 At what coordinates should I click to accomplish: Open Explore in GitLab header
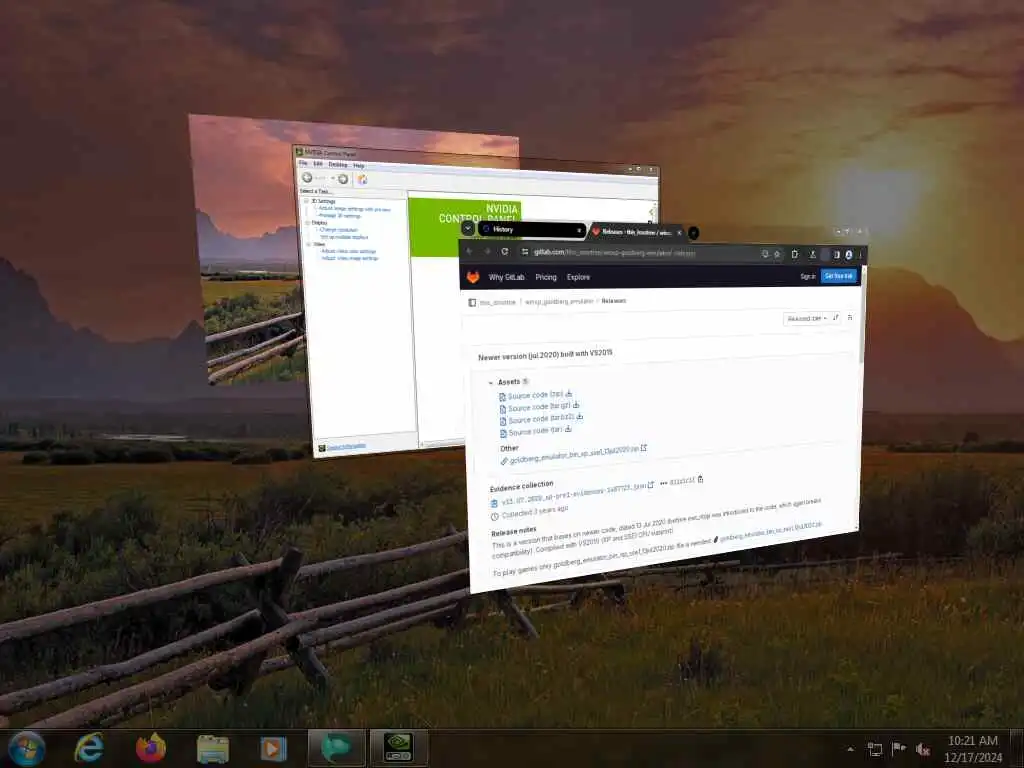pos(578,277)
